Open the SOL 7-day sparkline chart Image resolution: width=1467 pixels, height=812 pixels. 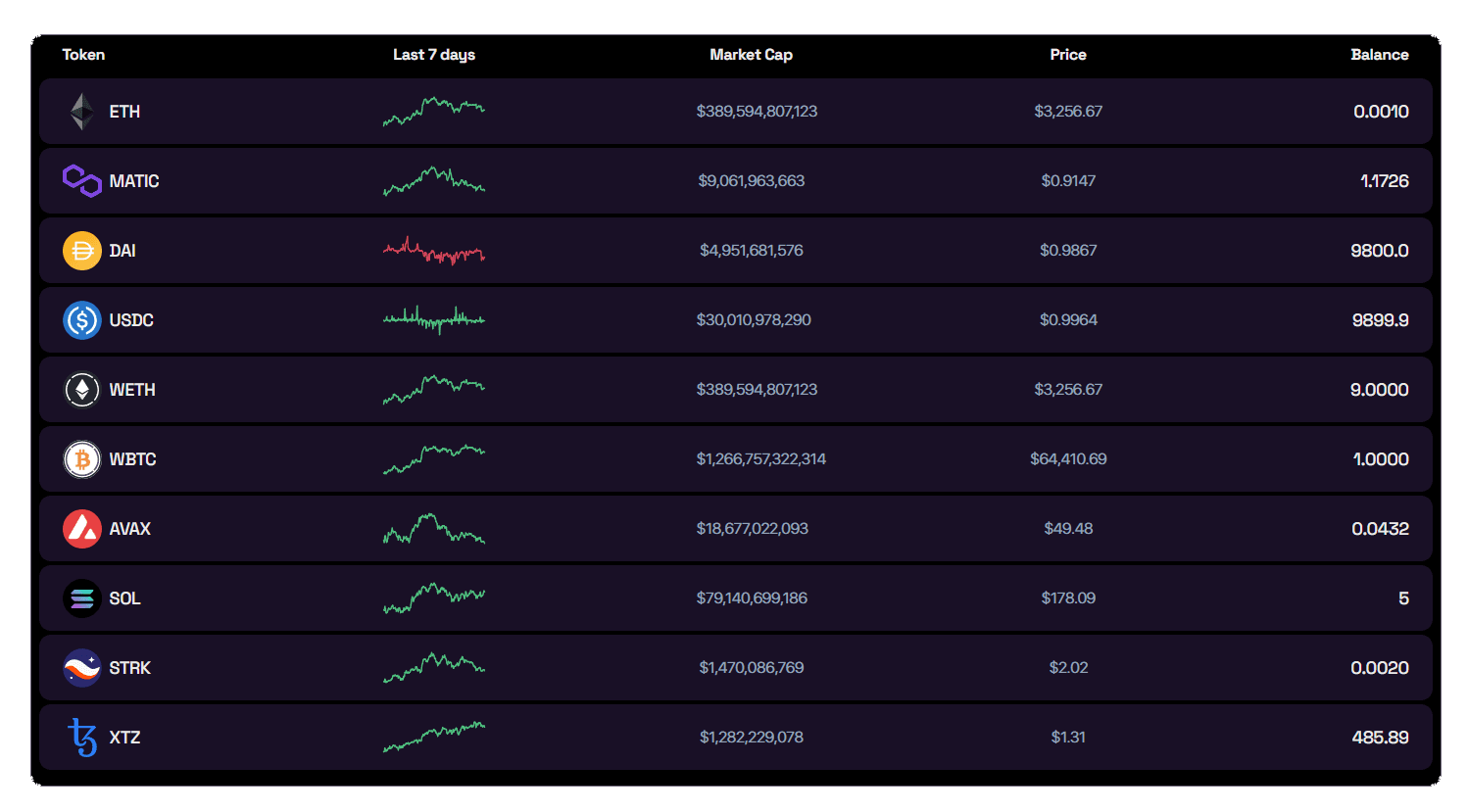(x=434, y=598)
